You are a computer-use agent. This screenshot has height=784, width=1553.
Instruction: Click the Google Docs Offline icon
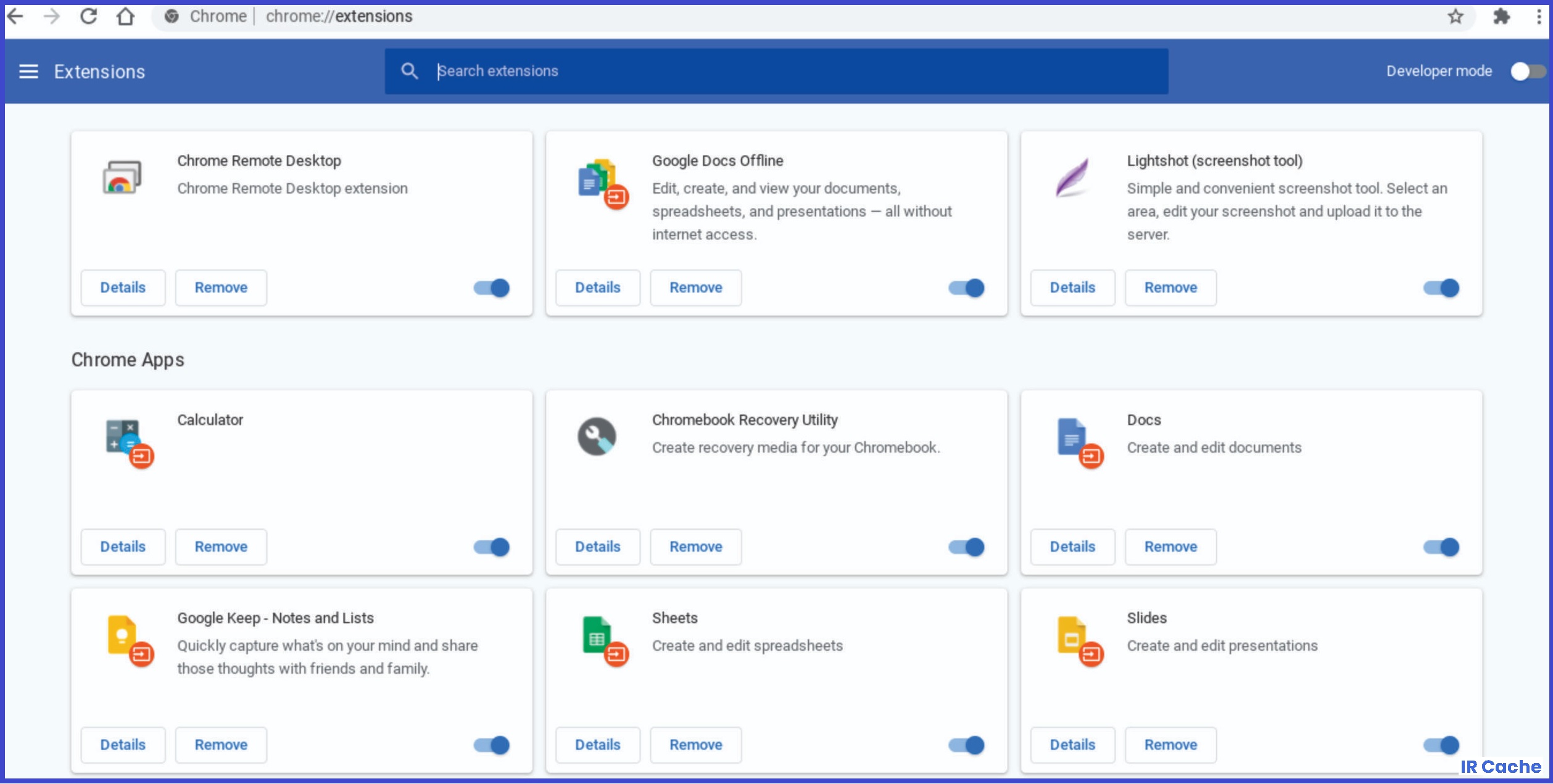coord(603,184)
